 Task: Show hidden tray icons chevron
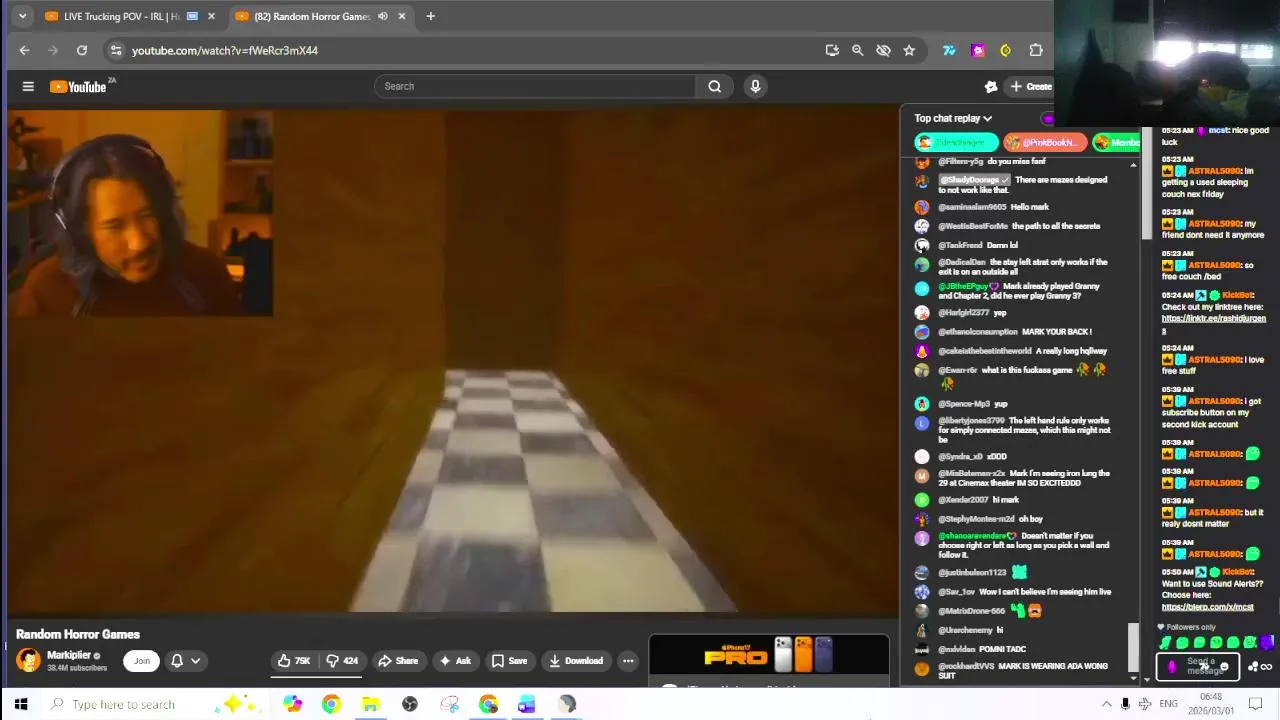point(1106,704)
